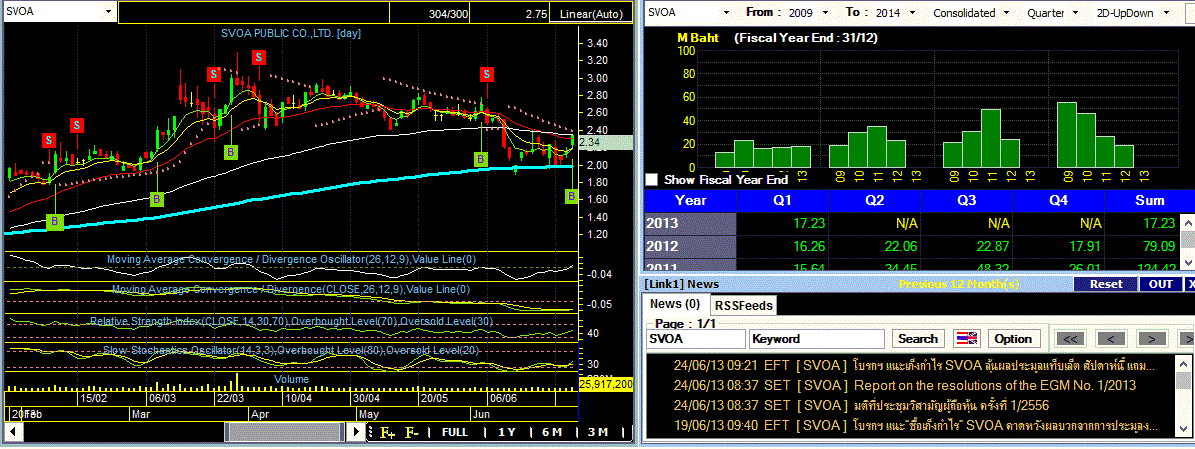Click the Q3 column header
The width and height of the screenshot is (1195, 449).
pos(966,200)
